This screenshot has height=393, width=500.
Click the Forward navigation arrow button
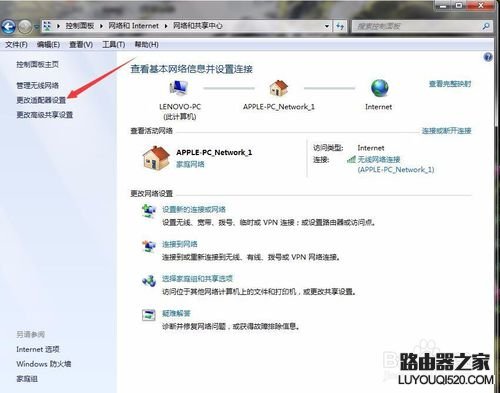[25, 27]
